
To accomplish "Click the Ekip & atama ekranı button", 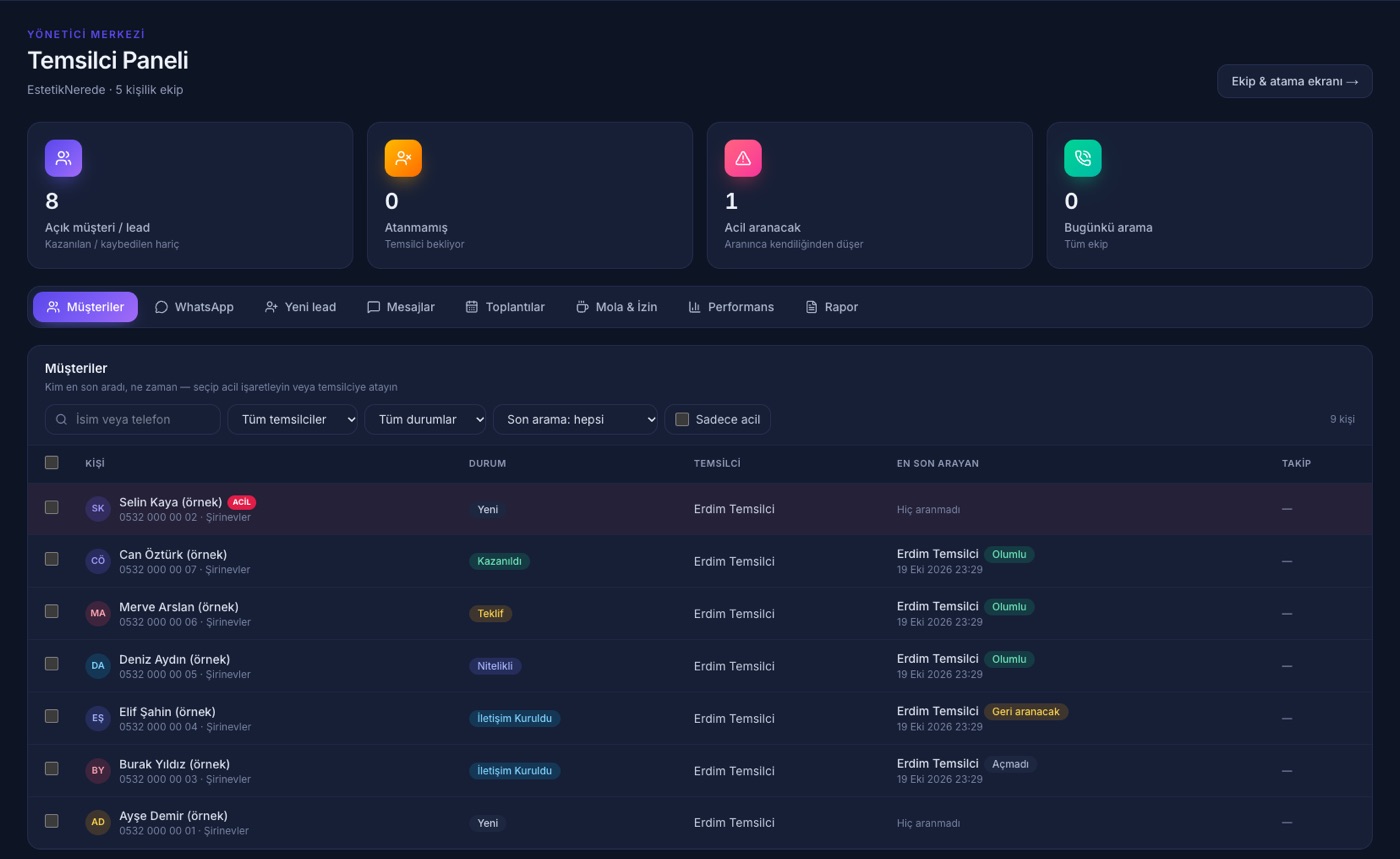I will 1295,81.
